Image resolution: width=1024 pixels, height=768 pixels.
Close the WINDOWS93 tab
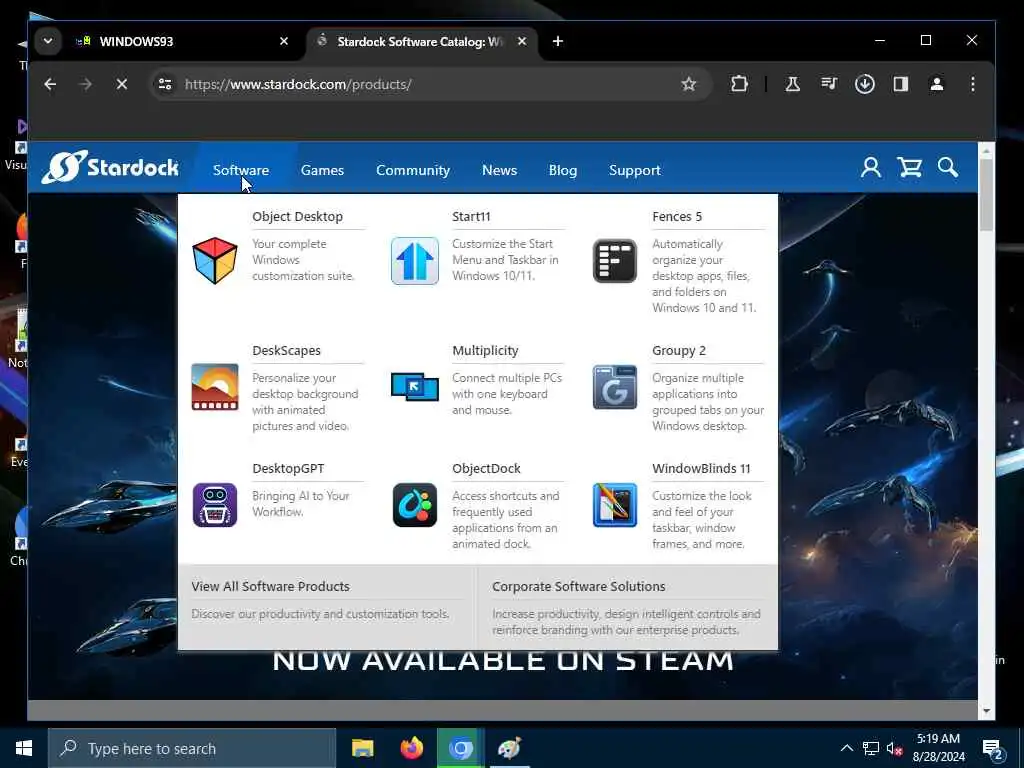283,41
